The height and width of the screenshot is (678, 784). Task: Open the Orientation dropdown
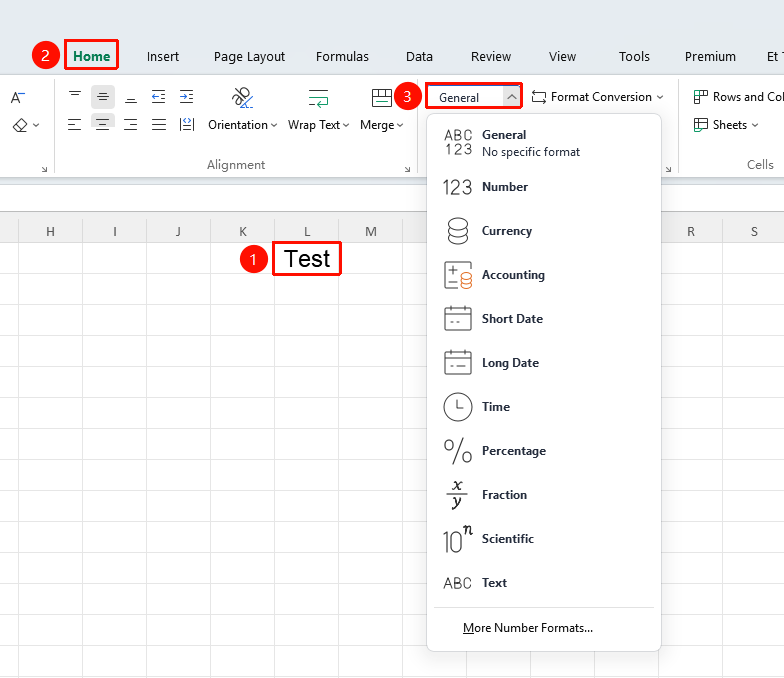[242, 125]
